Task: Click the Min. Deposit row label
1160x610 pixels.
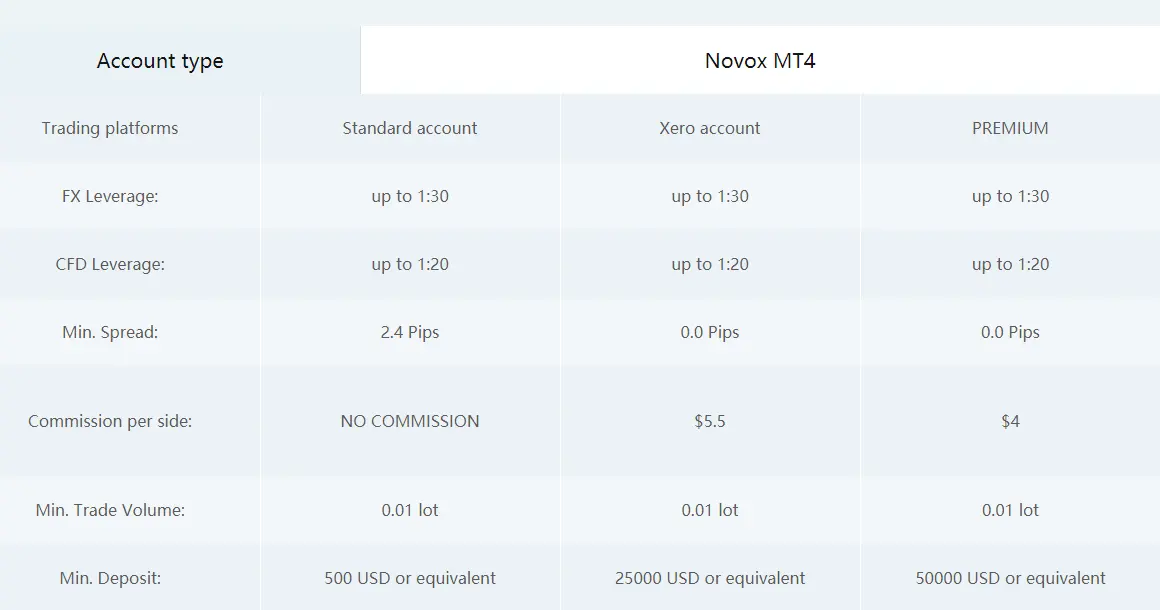Action: point(109,577)
